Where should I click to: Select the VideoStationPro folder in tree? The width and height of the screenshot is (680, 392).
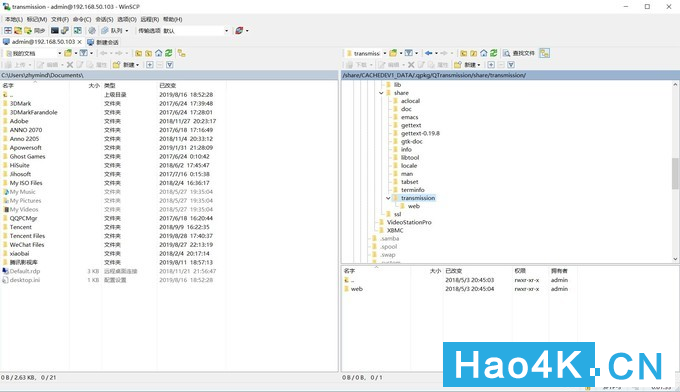pyautogui.click(x=409, y=222)
